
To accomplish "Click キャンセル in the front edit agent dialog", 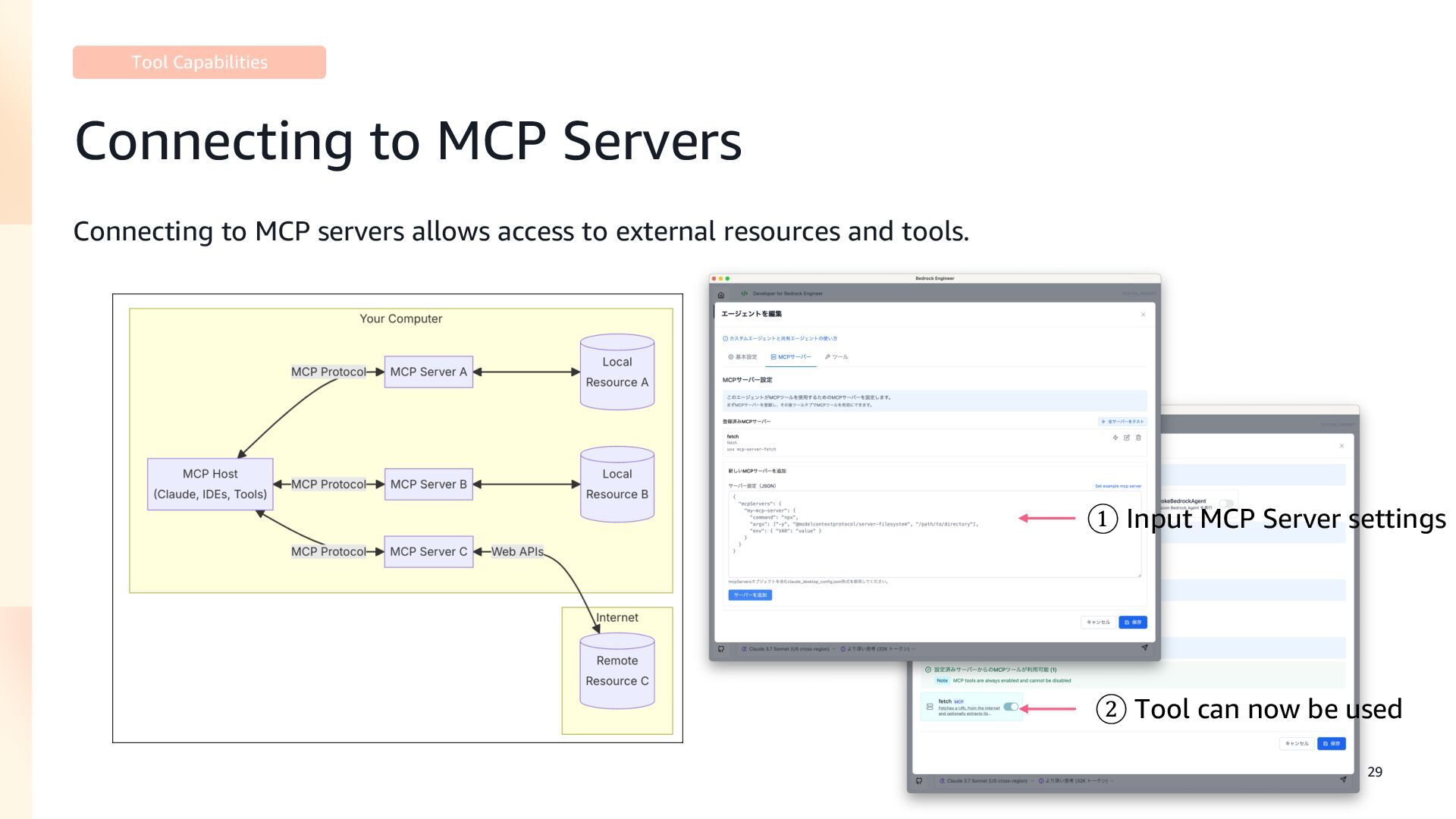I will [1098, 623].
